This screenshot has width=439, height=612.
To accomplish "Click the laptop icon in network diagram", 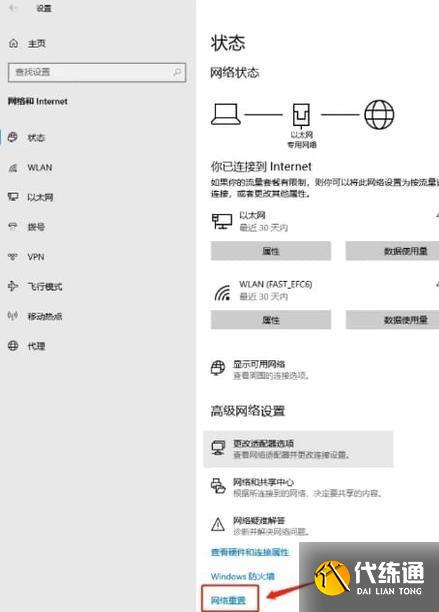I will pos(226,114).
